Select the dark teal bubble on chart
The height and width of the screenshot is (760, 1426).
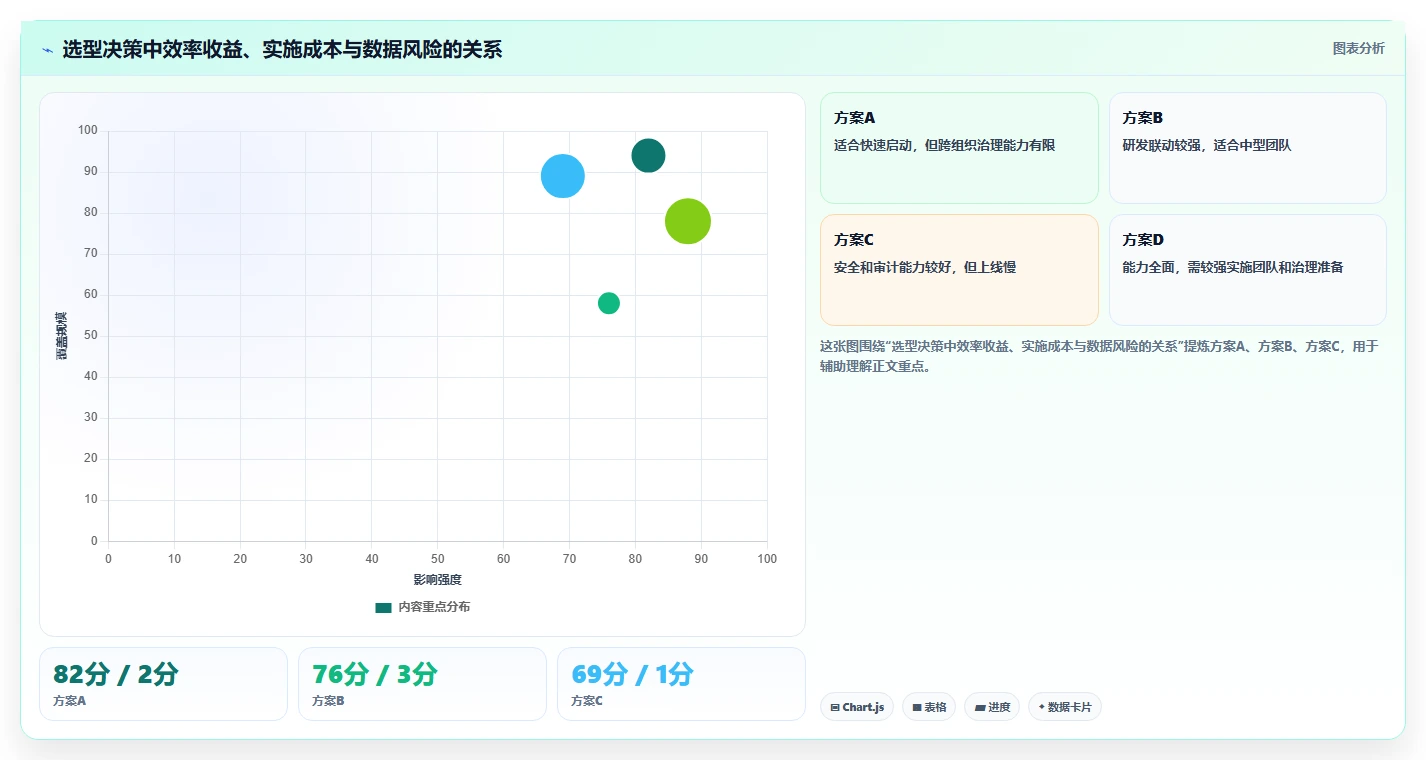[648, 155]
